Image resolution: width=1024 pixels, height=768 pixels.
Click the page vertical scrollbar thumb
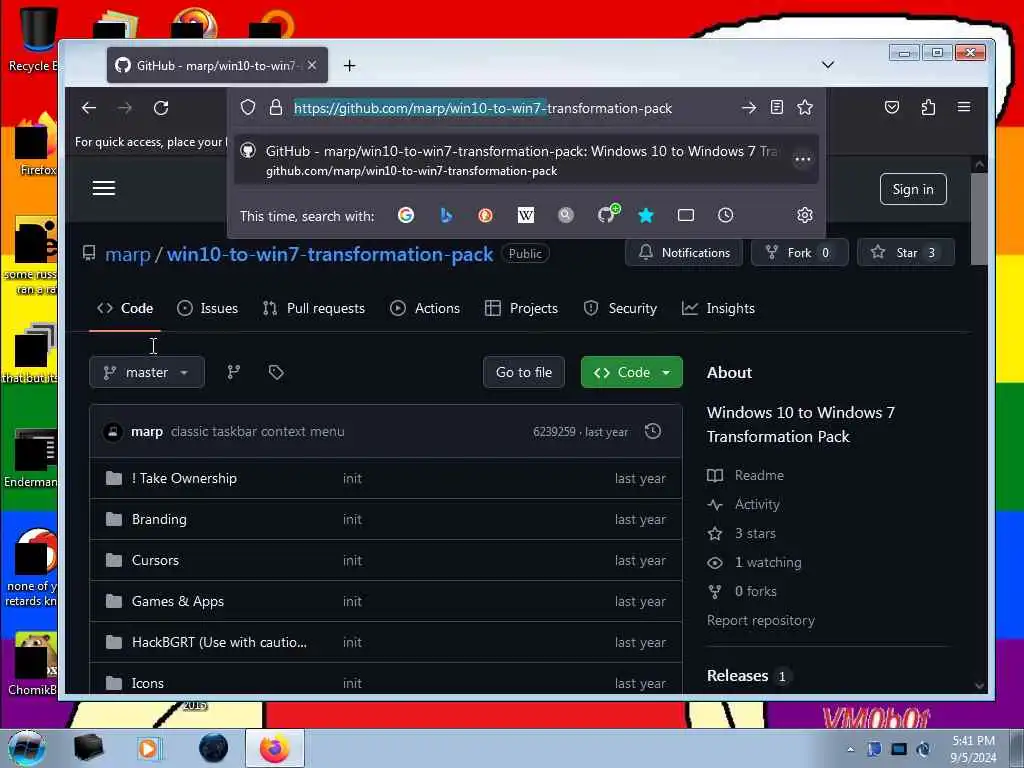click(x=978, y=219)
